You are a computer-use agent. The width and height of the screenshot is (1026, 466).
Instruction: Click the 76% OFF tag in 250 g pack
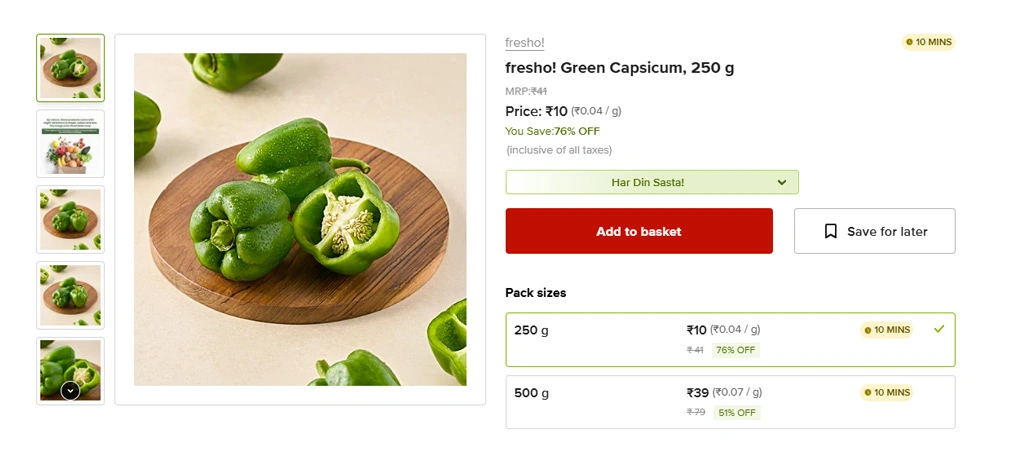735,350
